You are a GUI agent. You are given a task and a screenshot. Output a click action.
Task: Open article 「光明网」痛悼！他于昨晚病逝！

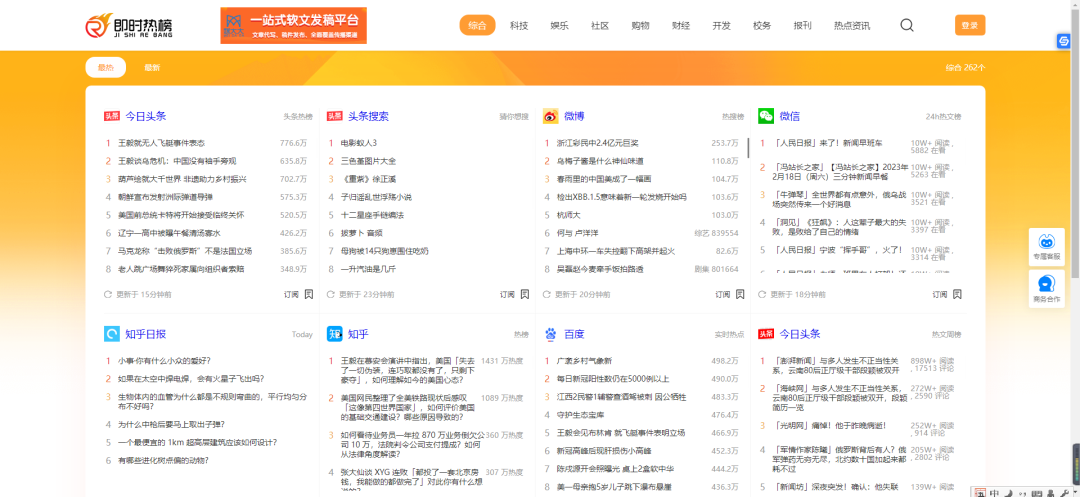click(x=829, y=425)
